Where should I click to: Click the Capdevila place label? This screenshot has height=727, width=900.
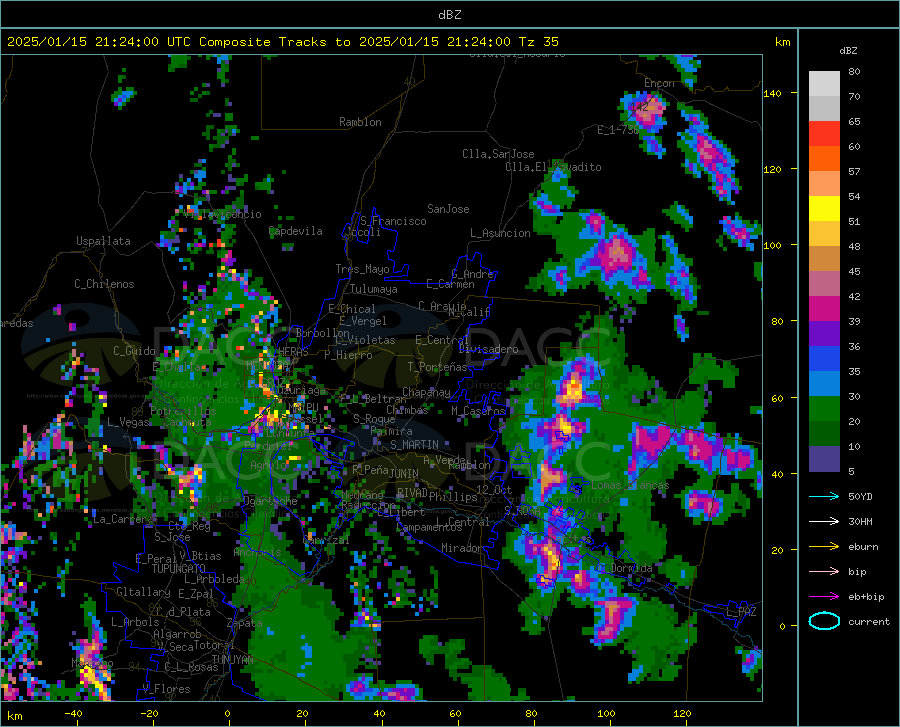(296, 231)
